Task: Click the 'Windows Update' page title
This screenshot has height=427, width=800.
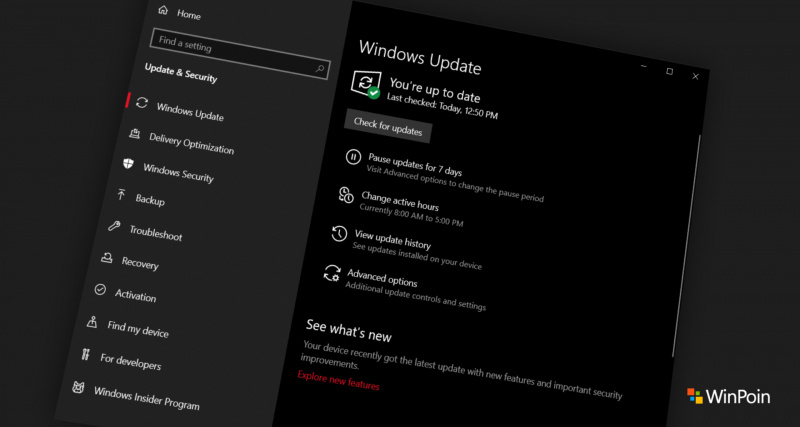Action: pyautogui.click(x=420, y=57)
